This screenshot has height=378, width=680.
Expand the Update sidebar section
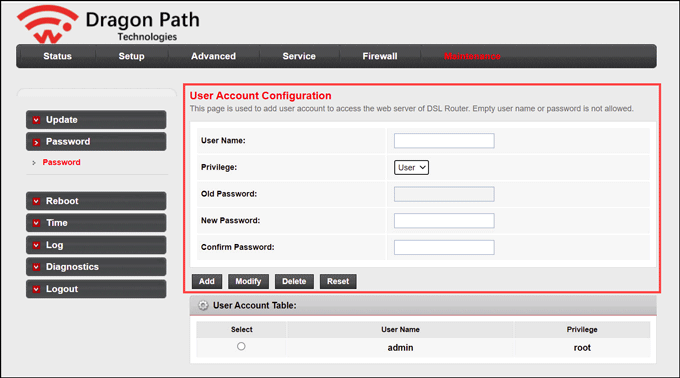coord(96,120)
